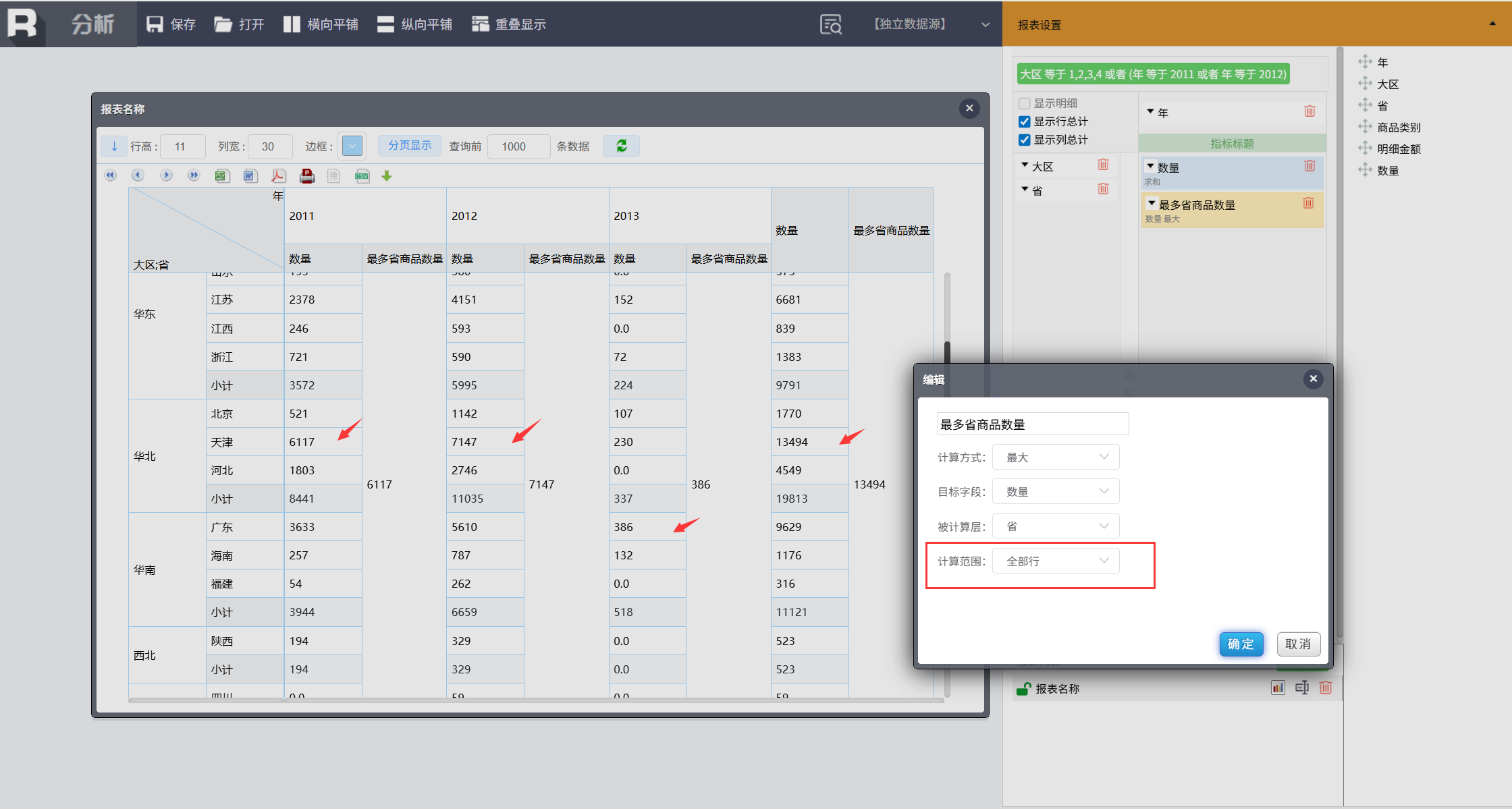The image size is (1512, 809).
Task: Uncheck 显示行总计 checkbox
Action: (x=1024, y=121)
